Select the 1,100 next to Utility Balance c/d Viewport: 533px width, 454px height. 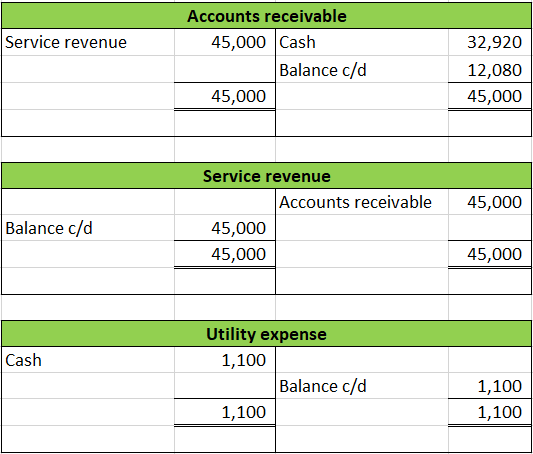click(x=500, y=386)
